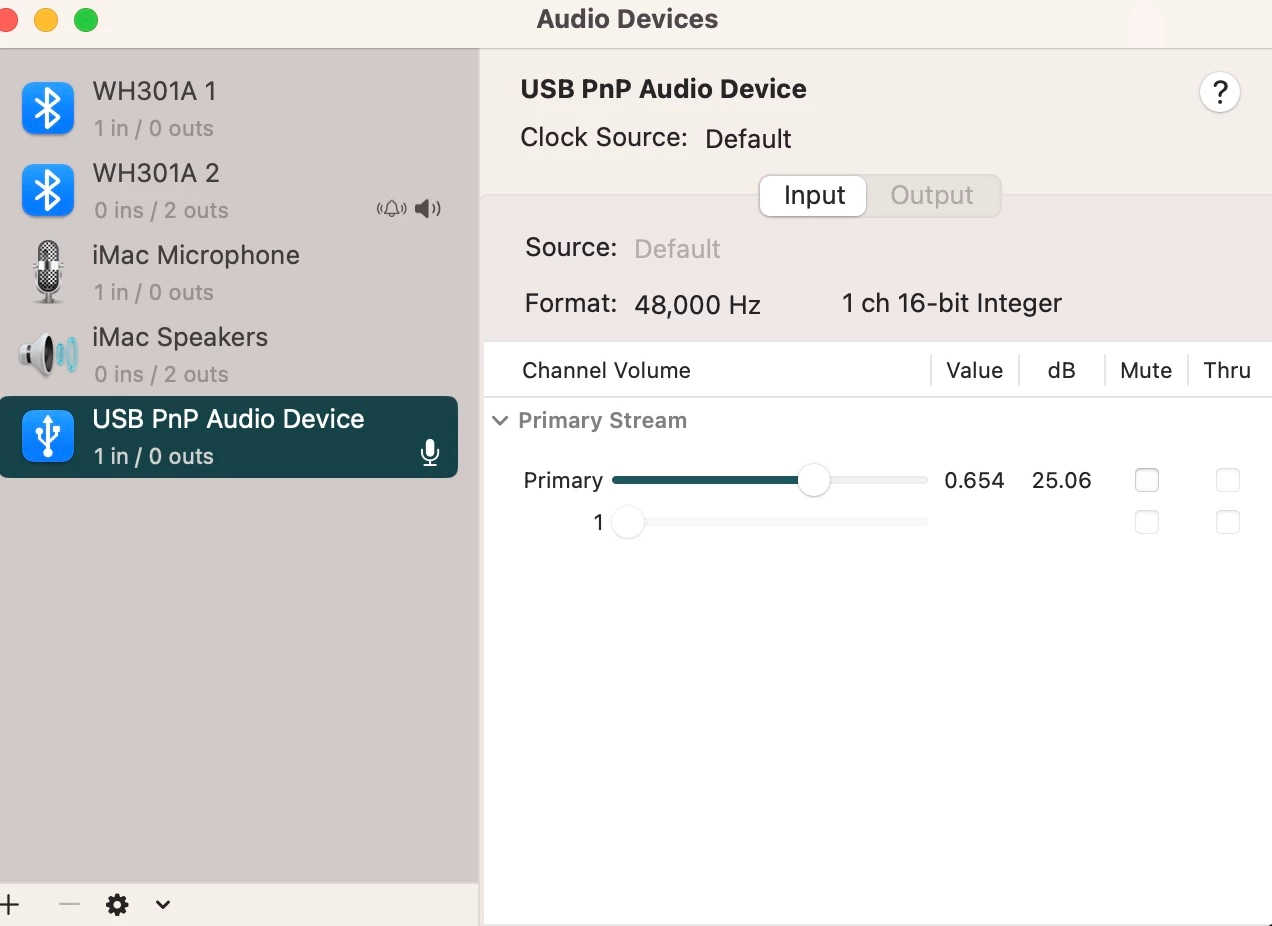The width and height of the screenshot is (1272, 926).
Task: Click the channel 1 volume slider knob
Action: tap(627, 522)
